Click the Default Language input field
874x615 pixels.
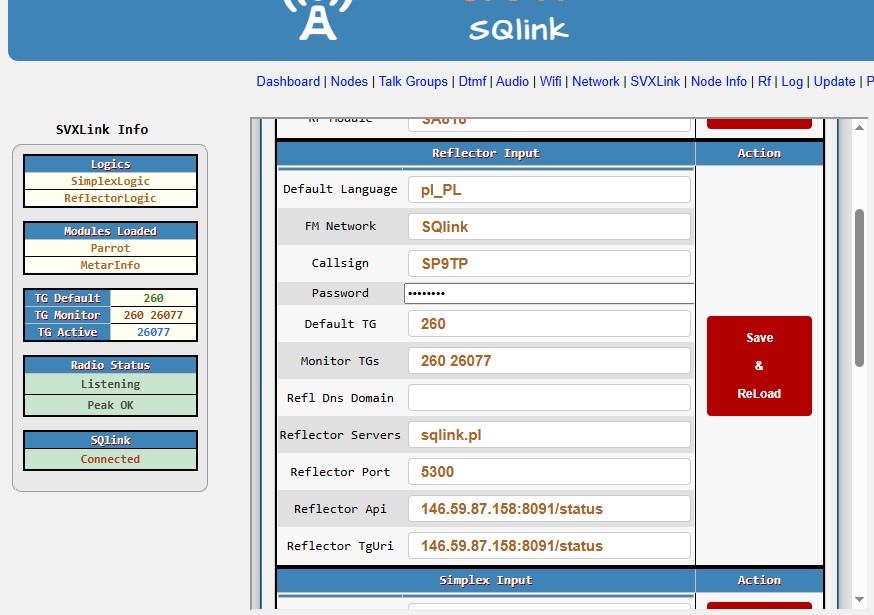pos(549,190)
